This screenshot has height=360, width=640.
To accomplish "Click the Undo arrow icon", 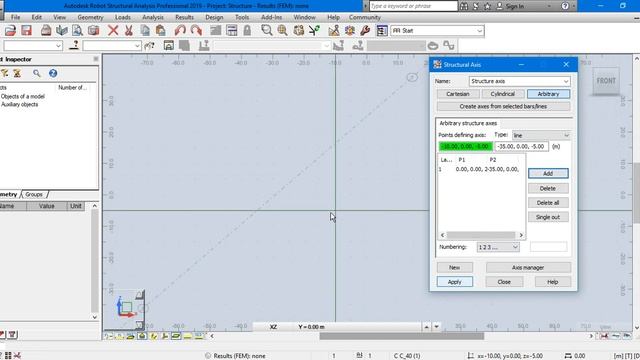I will click(180, 31).
